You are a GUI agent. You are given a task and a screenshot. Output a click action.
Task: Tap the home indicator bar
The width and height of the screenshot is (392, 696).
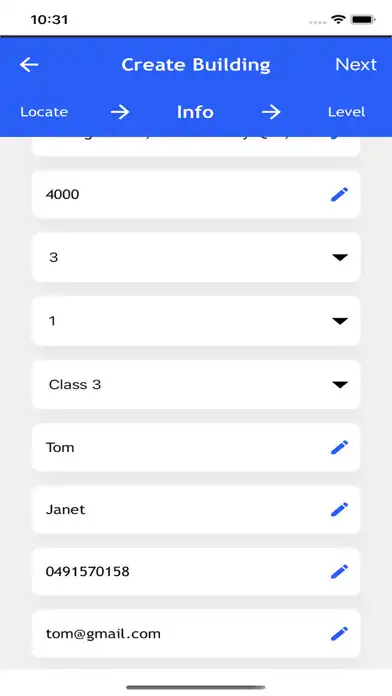196,688
